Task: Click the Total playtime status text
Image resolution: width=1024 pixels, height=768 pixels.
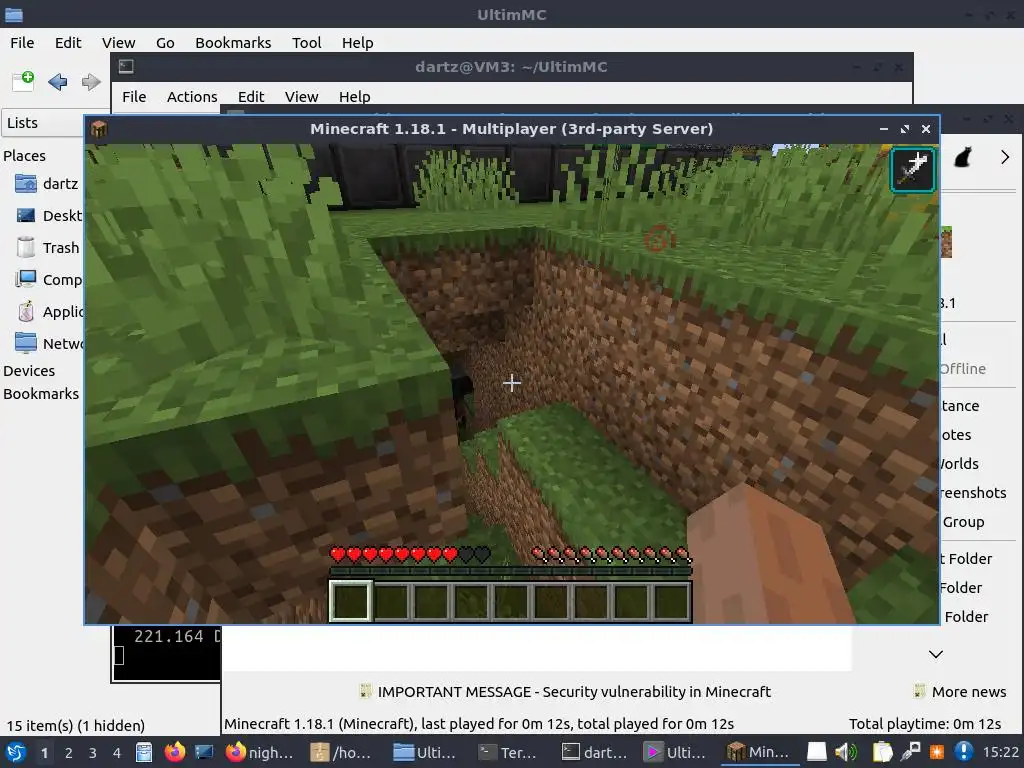Action: [x=925, y=724]
